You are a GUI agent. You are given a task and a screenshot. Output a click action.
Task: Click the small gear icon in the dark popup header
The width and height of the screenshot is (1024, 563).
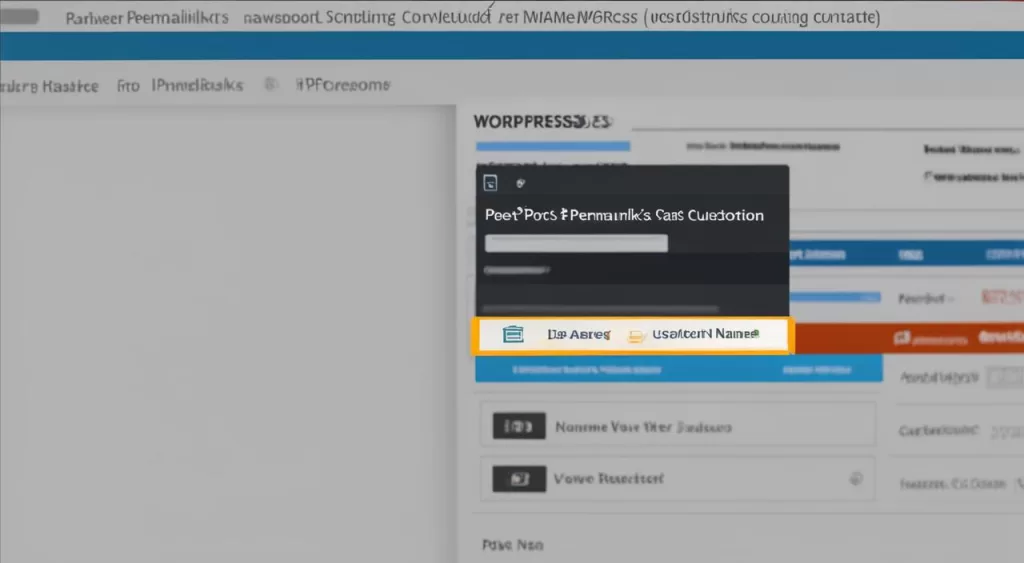(x=520, y=184)
